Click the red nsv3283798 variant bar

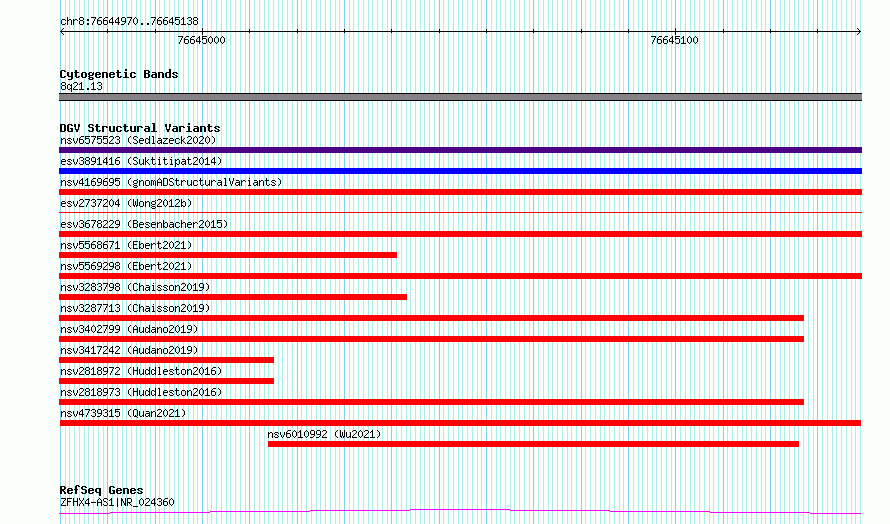point(233,297)
